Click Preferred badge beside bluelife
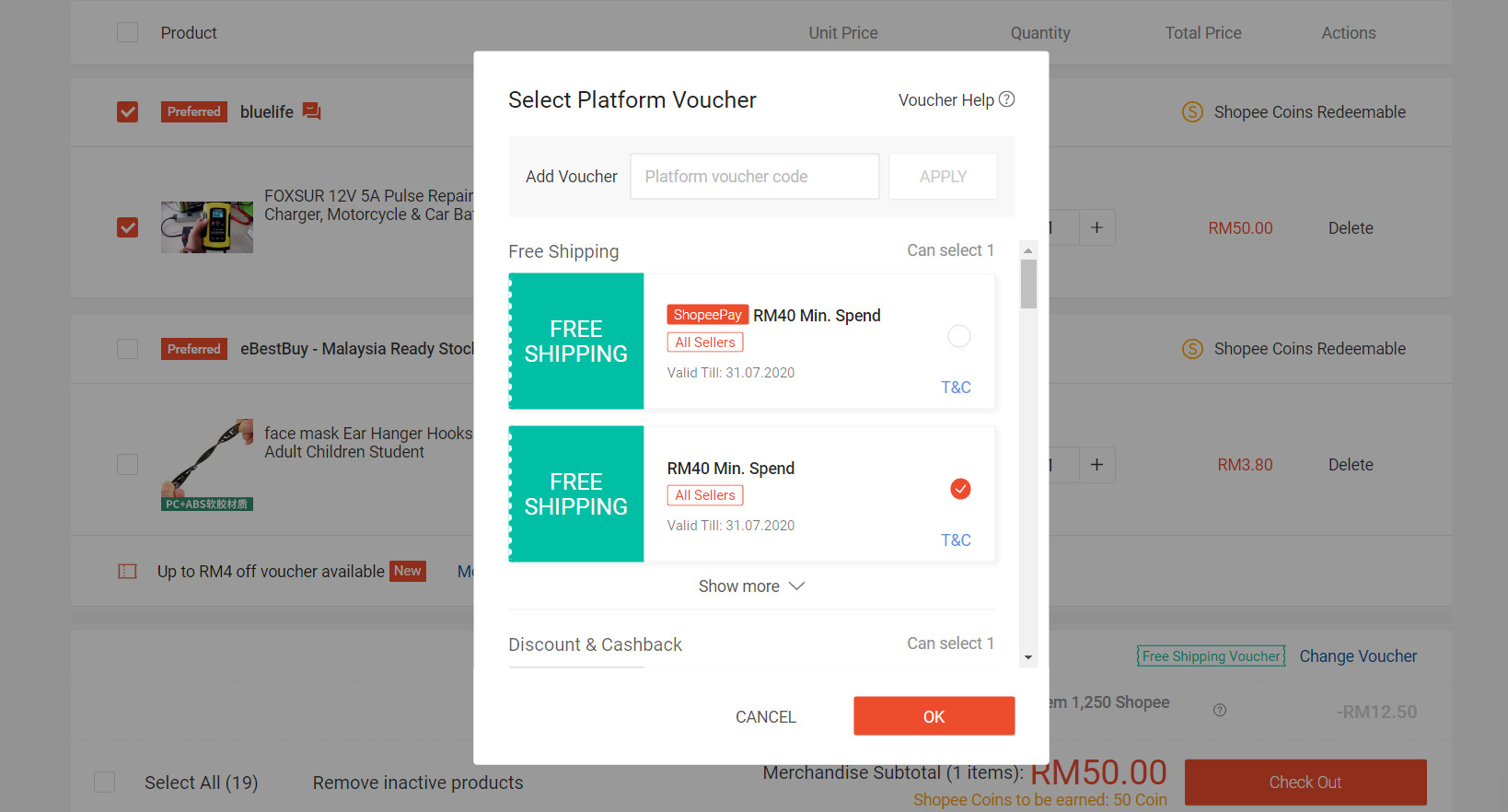 click(x=194, y=112)
